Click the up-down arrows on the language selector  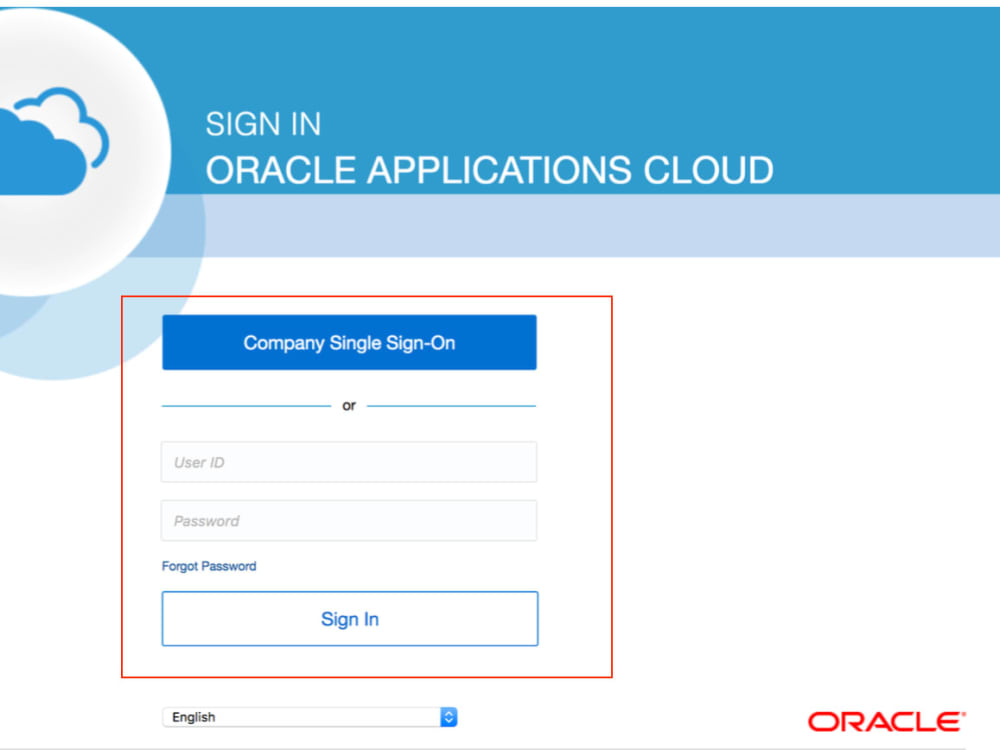(x=448, y=717)
